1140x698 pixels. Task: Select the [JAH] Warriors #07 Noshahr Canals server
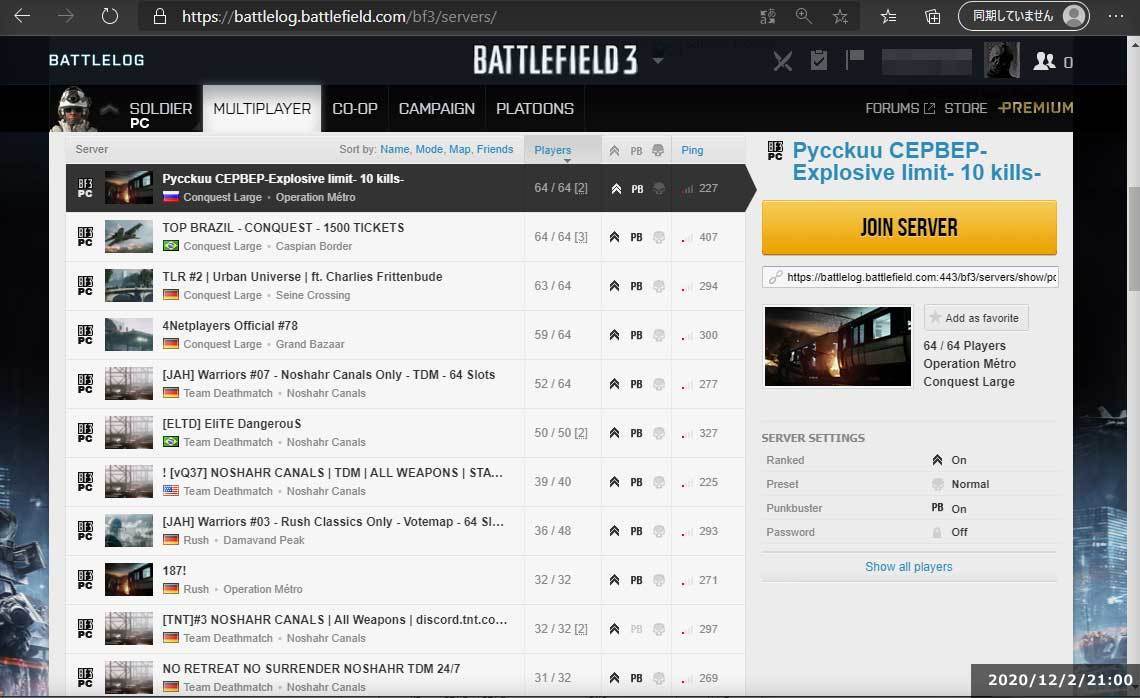pyautogui.click(x=406, y=384)
